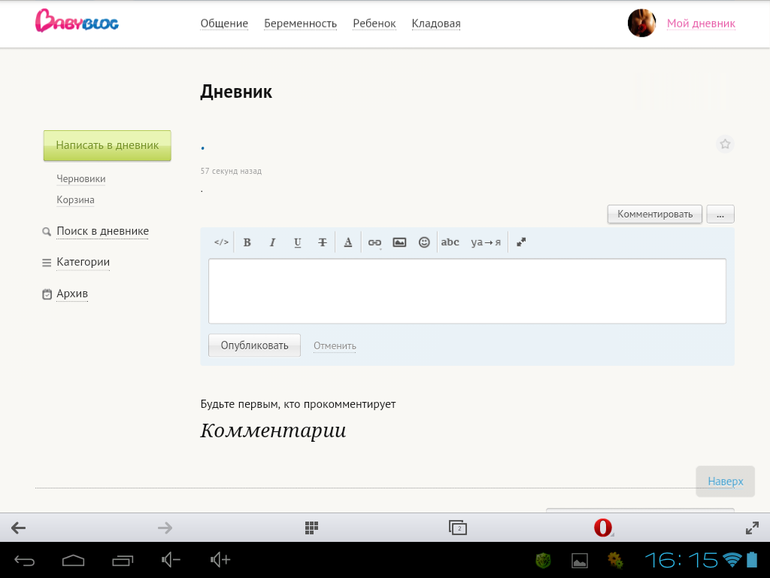Raise volume with the volume up icon
The width and height of the screenshot is (770, 578).
(220, 560)
